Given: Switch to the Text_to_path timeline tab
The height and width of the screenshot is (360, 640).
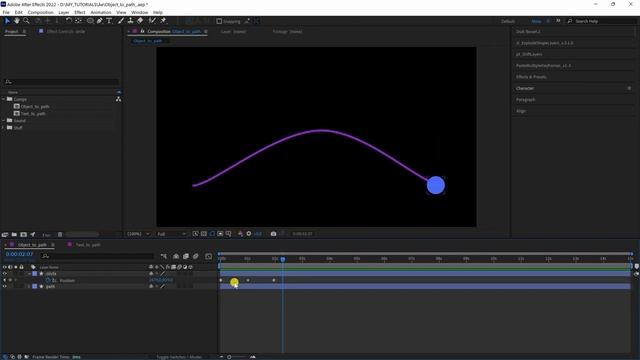Looking at the screenshot, I should 88,245.
